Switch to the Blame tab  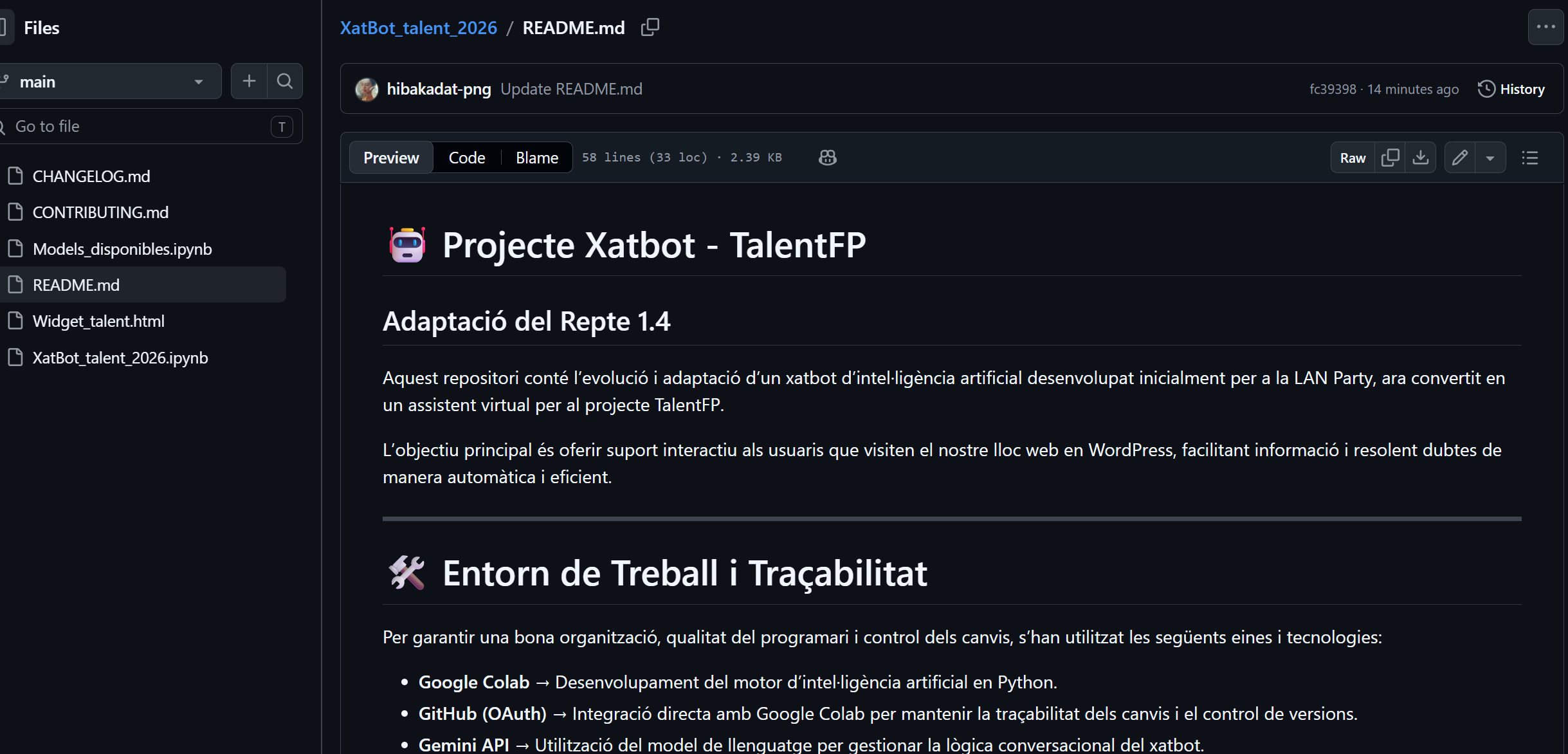tap(537, 158)
